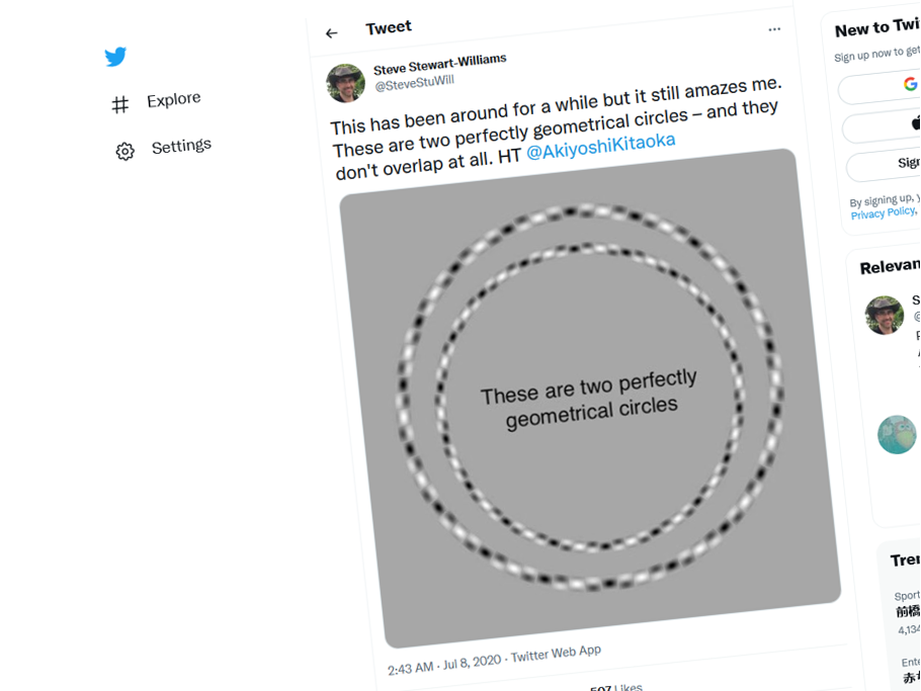Open the Privacy Policy link
The width and height of the screenshot is (921, 691).
pos(882,213)
